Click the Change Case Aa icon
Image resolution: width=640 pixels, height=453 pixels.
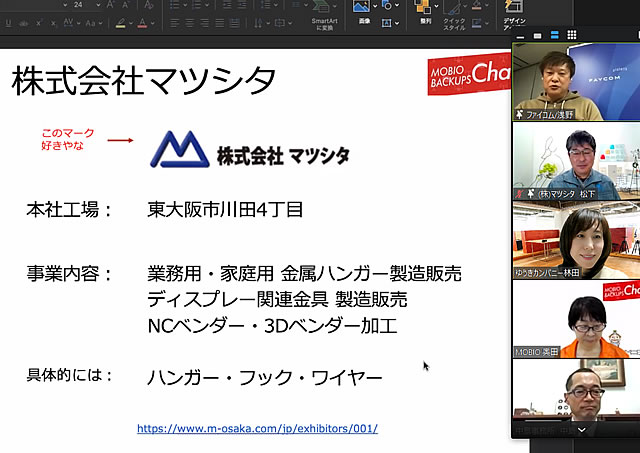(x=91, y=23)
